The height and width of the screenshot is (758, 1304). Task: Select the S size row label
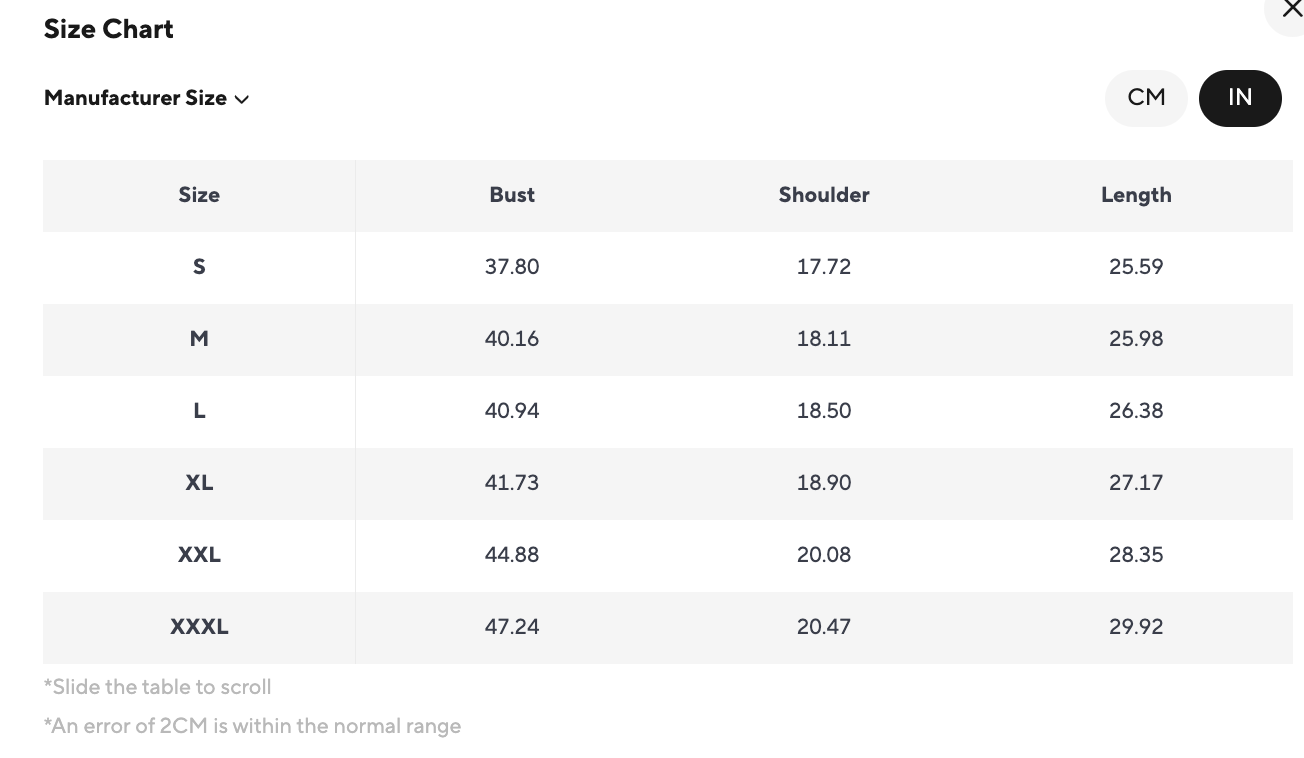[x=199, y=267]
